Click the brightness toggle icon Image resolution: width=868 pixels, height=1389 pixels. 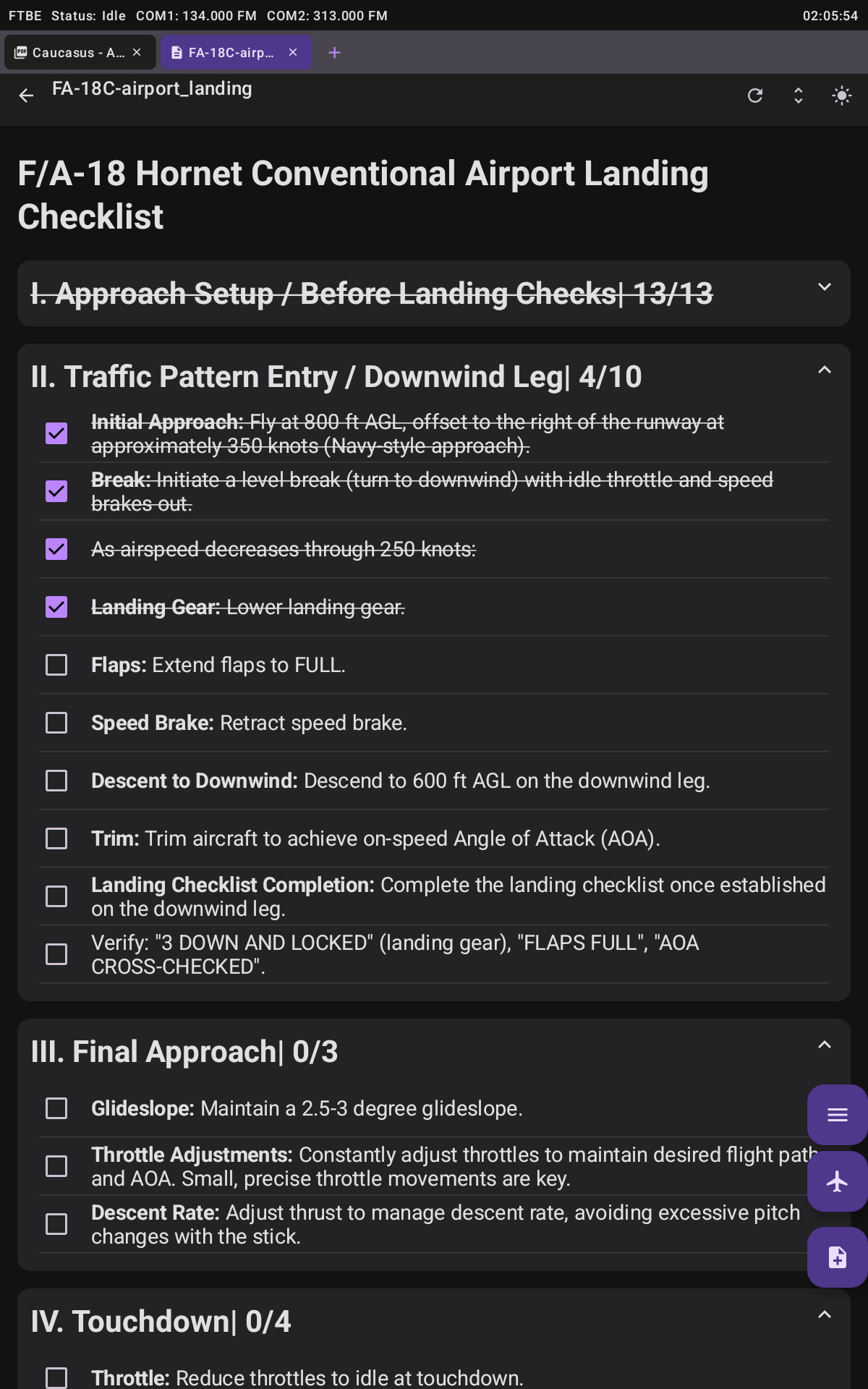click(841, 95)
